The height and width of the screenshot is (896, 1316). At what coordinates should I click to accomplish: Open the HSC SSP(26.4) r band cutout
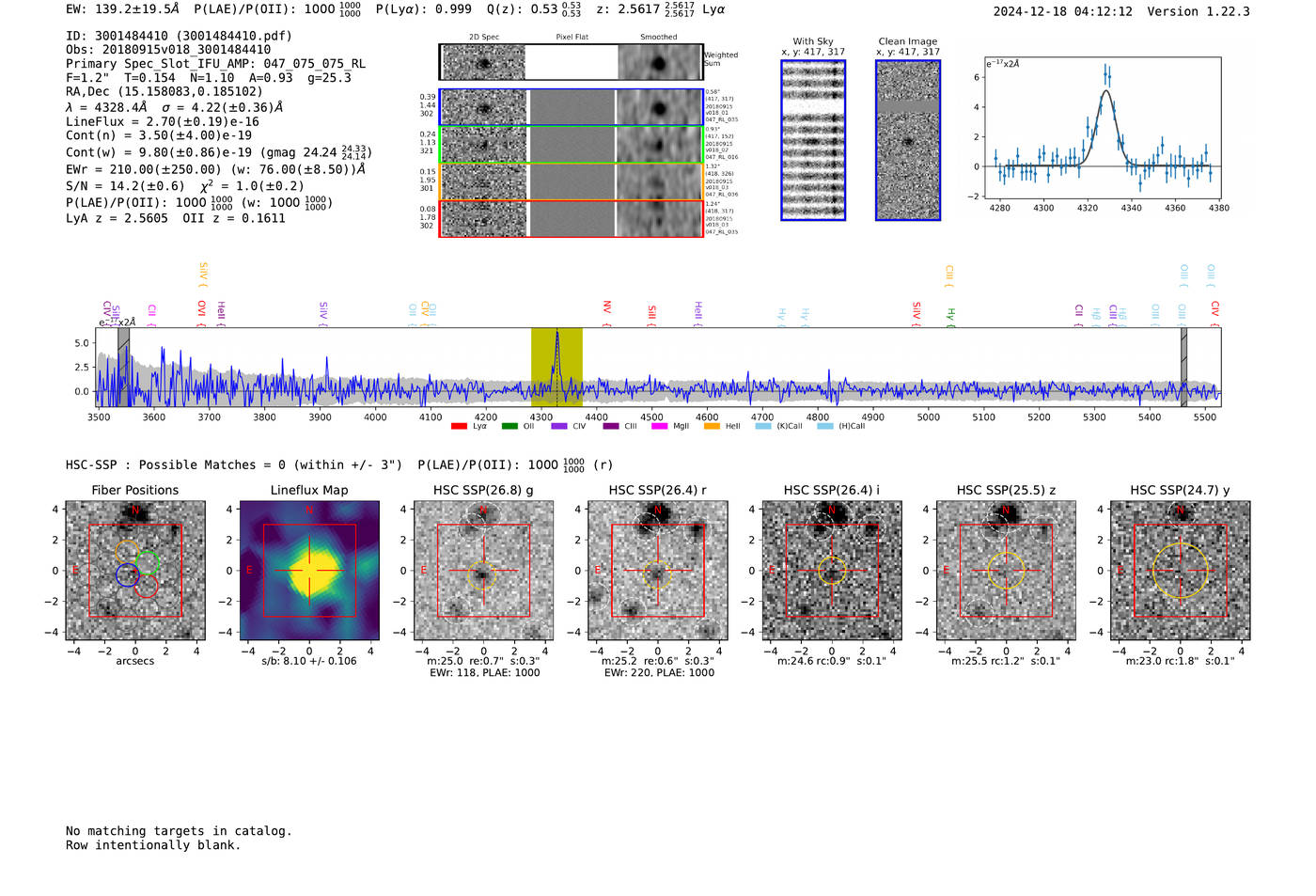click(658, 571)
